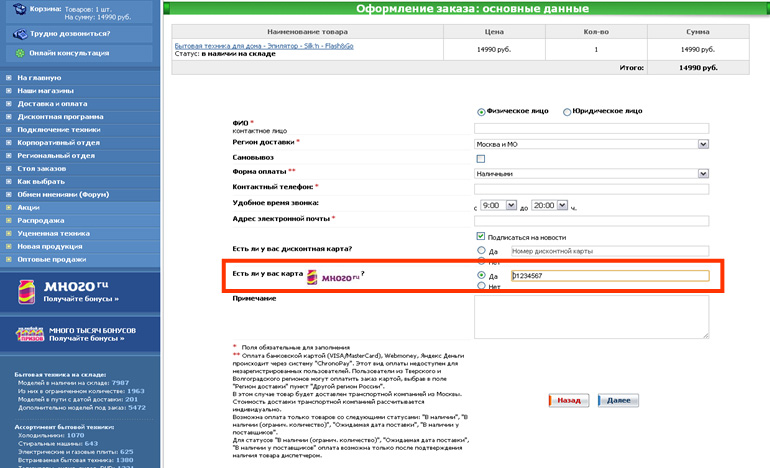The width and height of the screenshot is (770, 468).
Task: Open the product link in order table
Action: (264, 46)
